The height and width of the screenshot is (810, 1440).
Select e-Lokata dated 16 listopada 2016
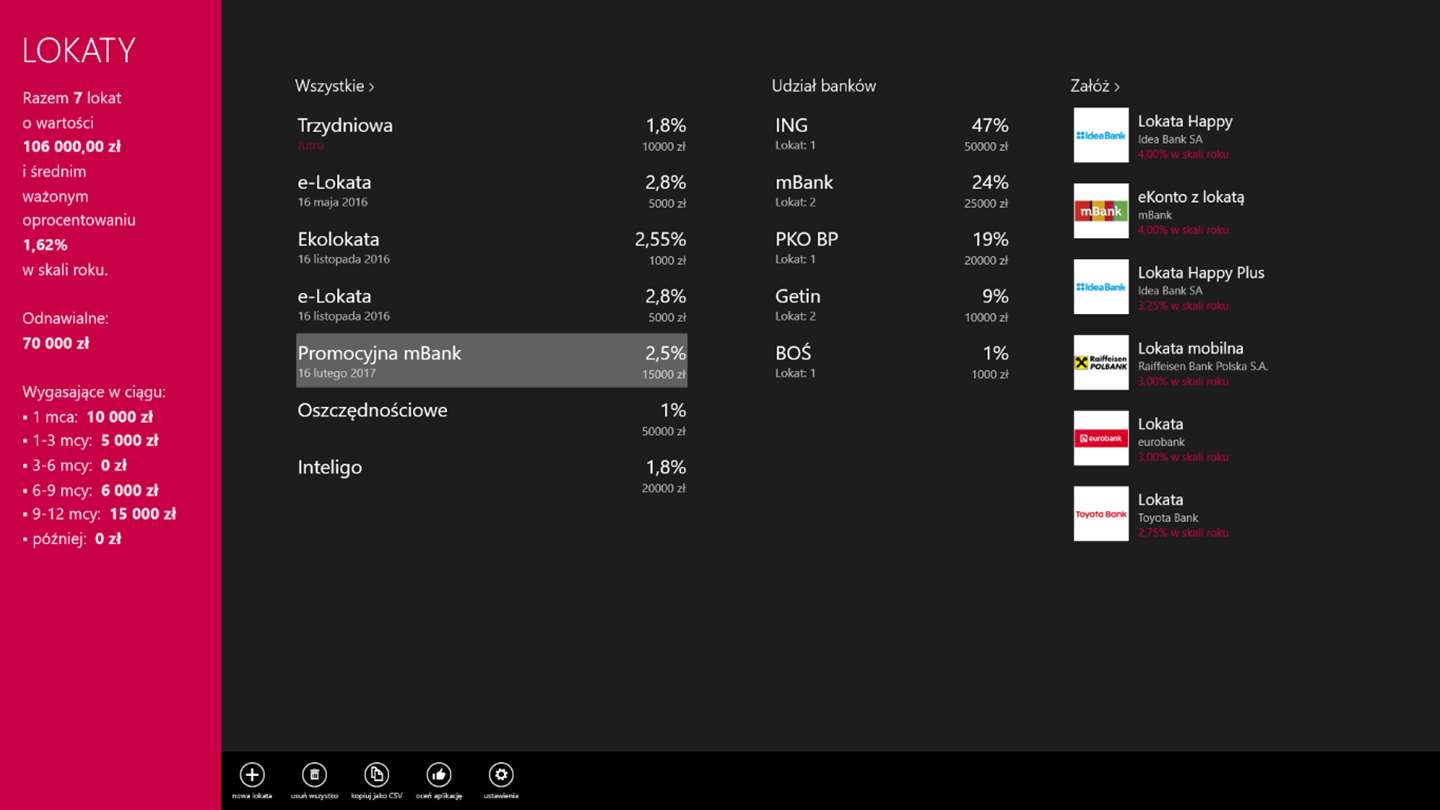click(x=491, y=304)
